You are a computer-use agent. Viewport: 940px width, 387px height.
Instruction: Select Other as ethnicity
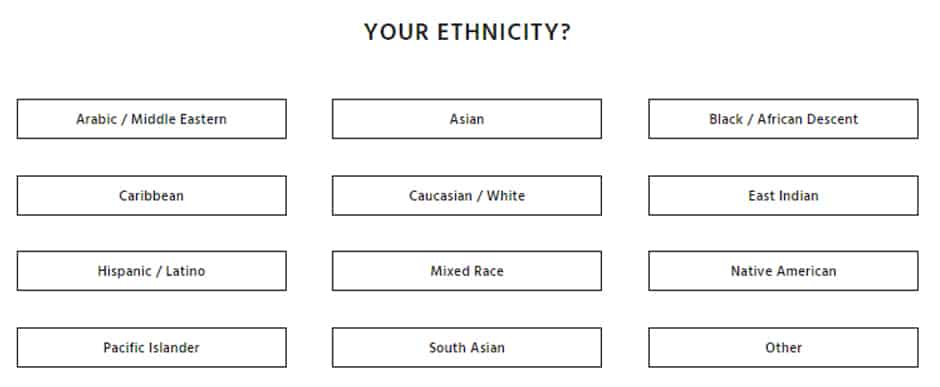tap(784, 347)
